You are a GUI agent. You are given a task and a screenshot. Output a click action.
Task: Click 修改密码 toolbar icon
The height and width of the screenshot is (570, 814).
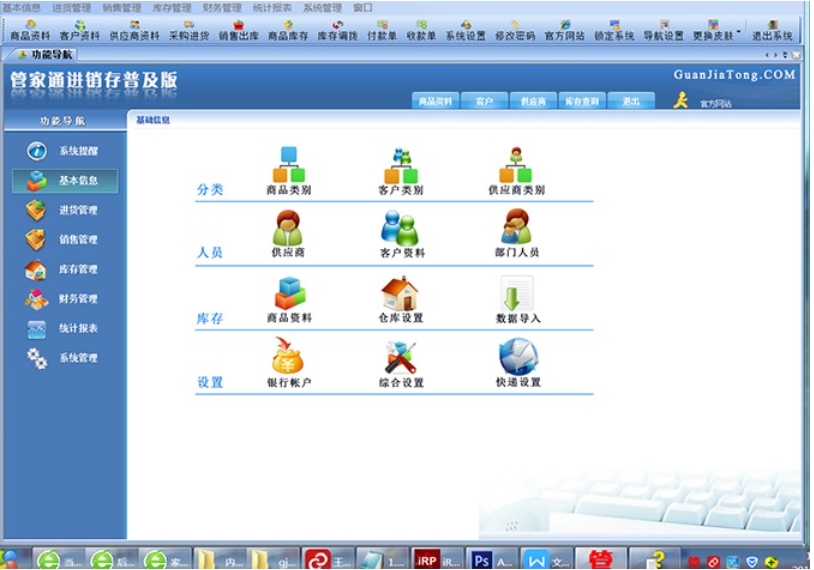tap(515, 30)
